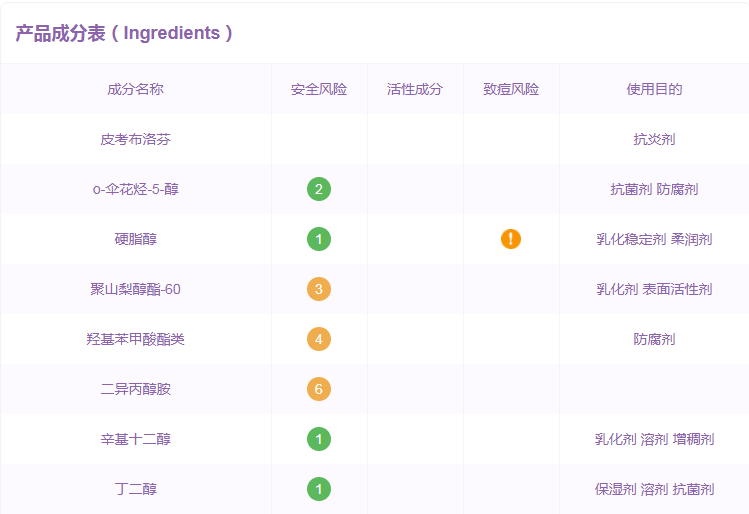
Task: Click safety risk badge 2 for o-伞花烃-5-醇
Action: [x=319, y=189]
